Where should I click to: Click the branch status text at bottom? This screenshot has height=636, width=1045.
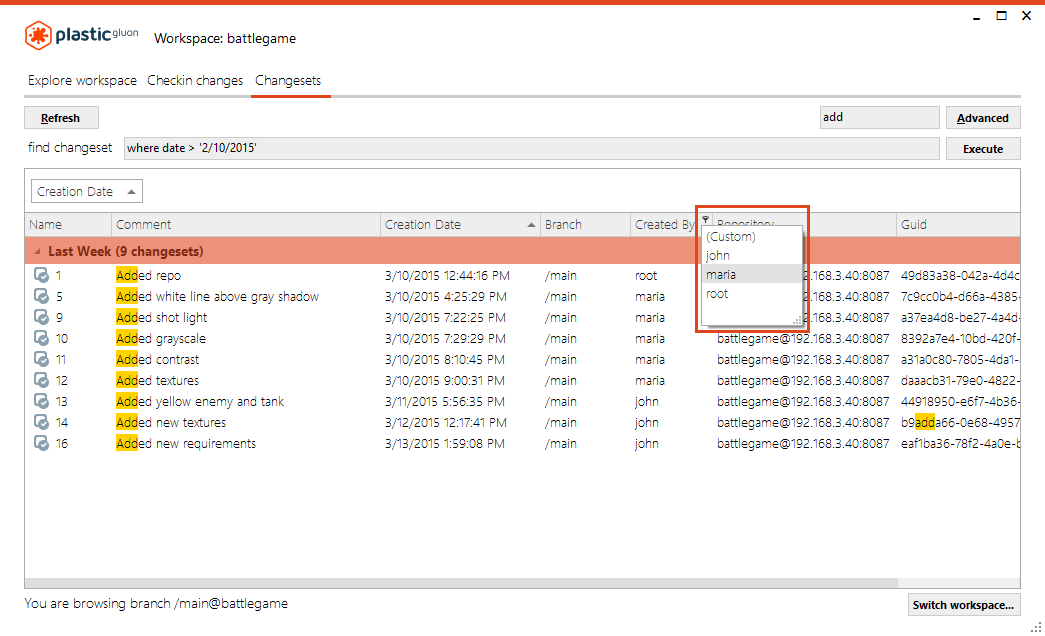click(156, 603)
